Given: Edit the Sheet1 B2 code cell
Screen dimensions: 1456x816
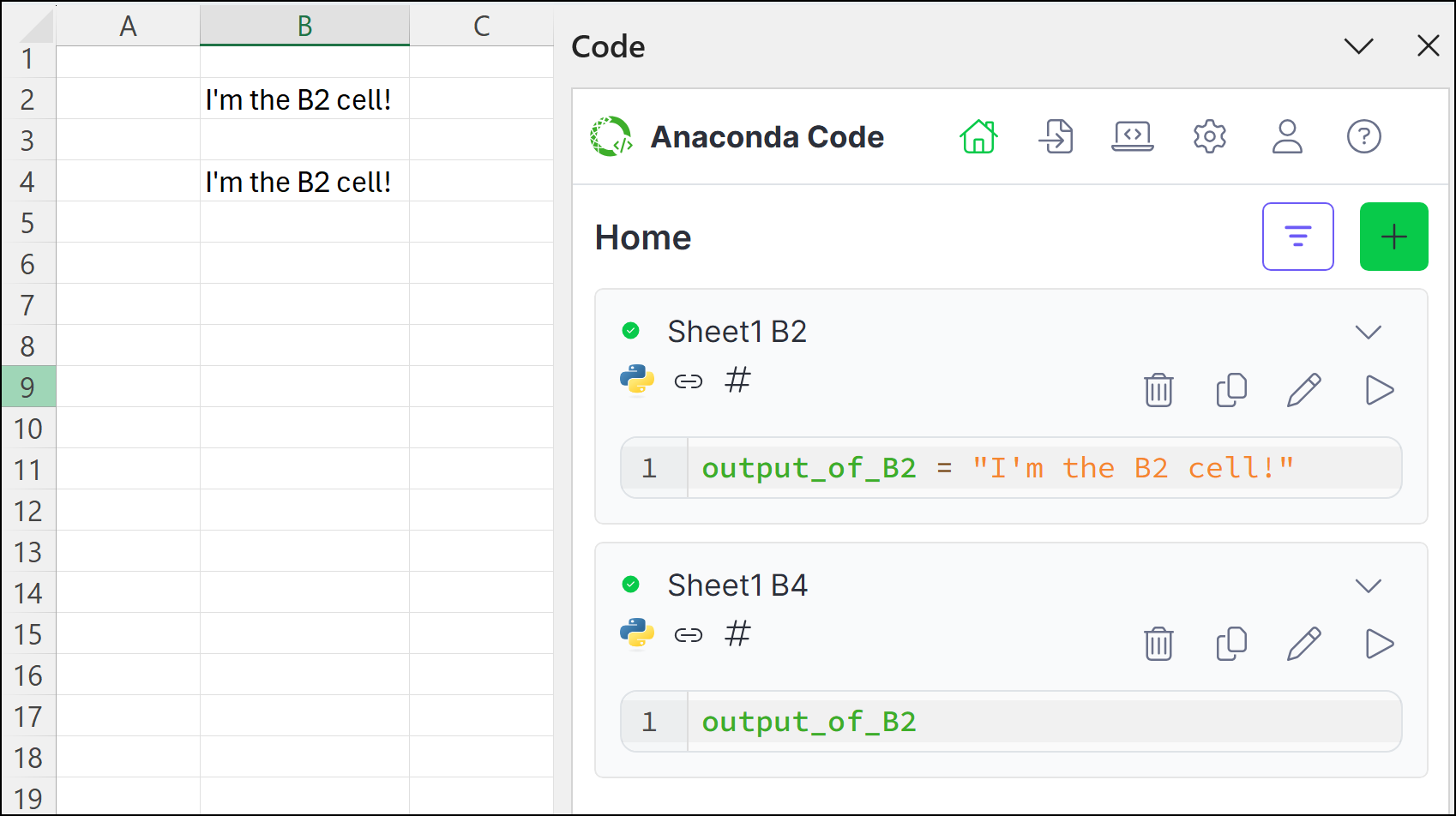Looking at the screenshot, I should pos(1304,390).
